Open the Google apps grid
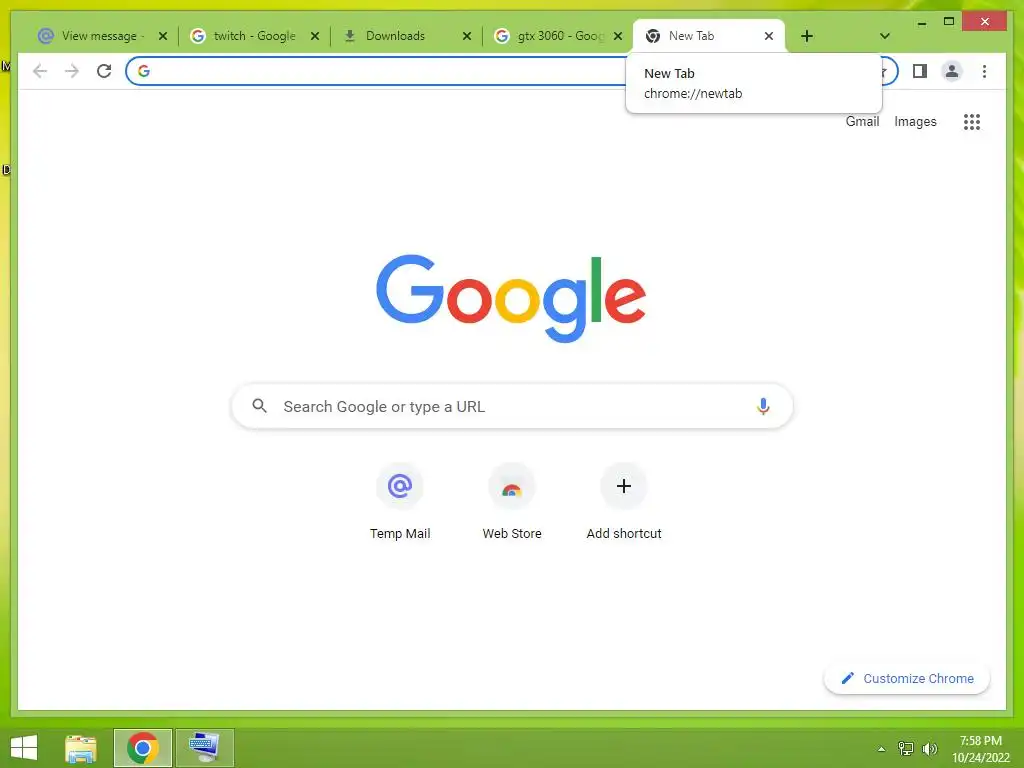Screen dimensions: 1024x768 [972, 121]
